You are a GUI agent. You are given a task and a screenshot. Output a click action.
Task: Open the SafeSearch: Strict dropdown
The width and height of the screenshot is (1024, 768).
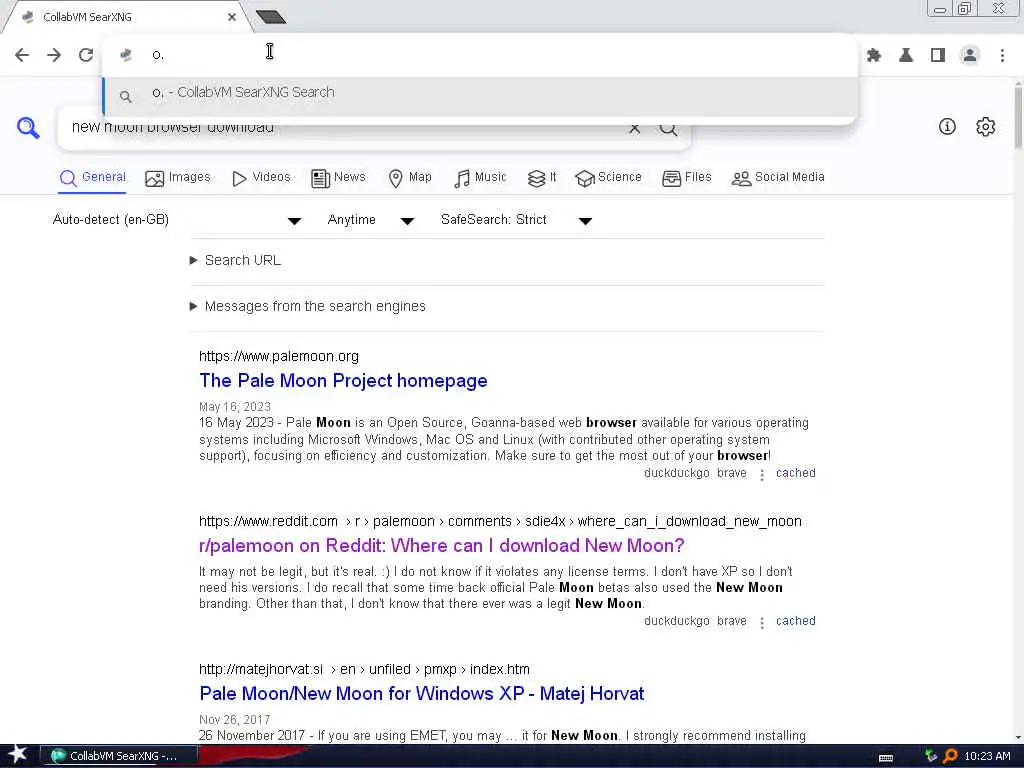click(x=516, y=220)
